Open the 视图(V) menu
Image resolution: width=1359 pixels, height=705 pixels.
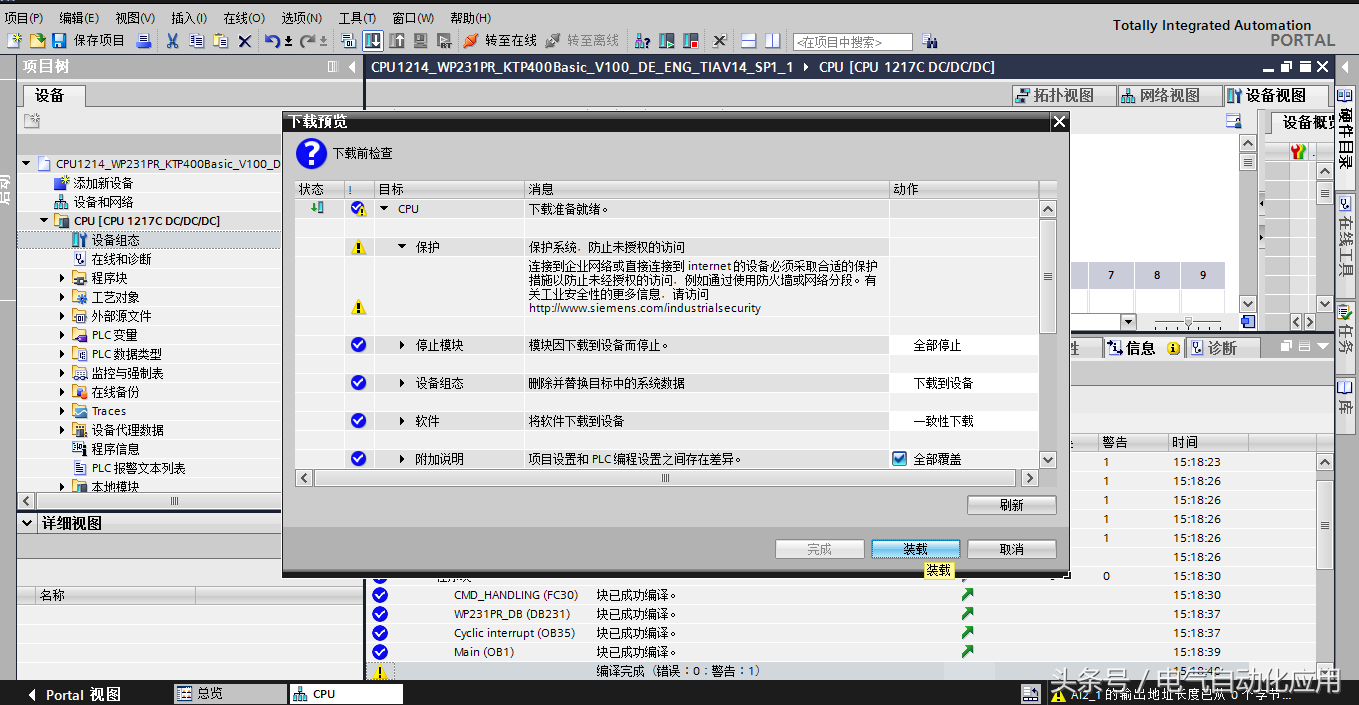coord(135,18)
